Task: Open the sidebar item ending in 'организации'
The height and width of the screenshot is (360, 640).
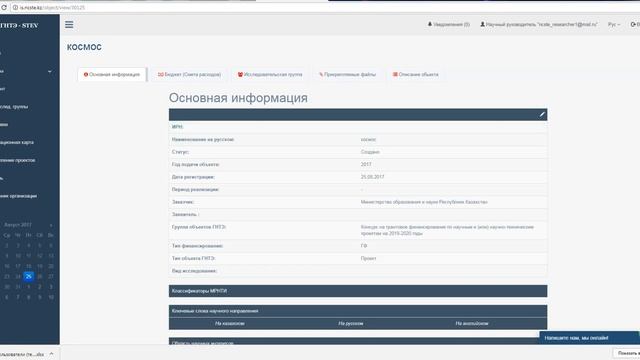Action: point(18,196)
